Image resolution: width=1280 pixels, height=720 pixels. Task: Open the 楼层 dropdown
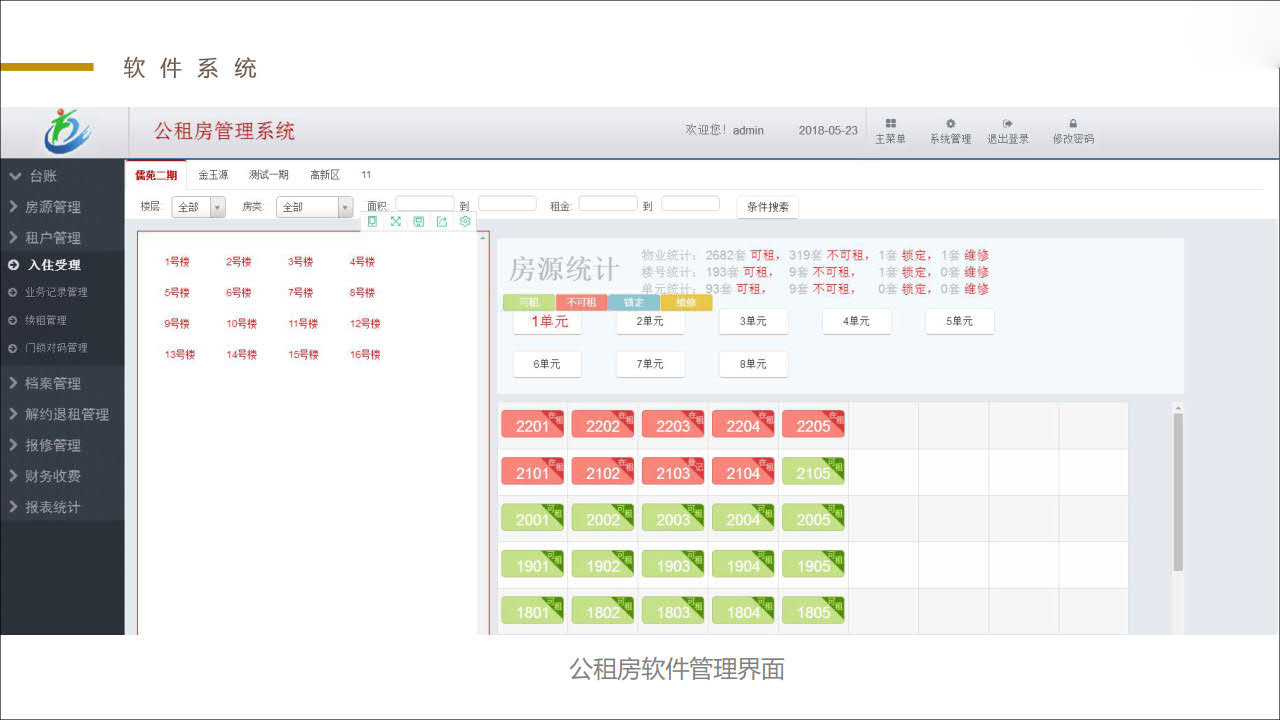pyautogui.click(x=198, y=207)
